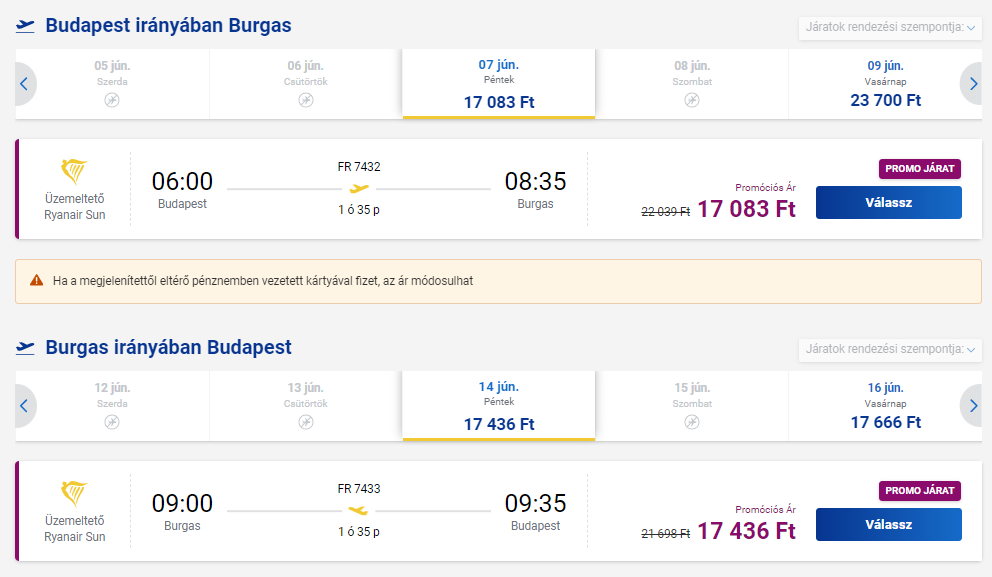Open the outbound Járatok rendezési szempontja dropdown
The image size is (992, 577).
pos(890,28)
